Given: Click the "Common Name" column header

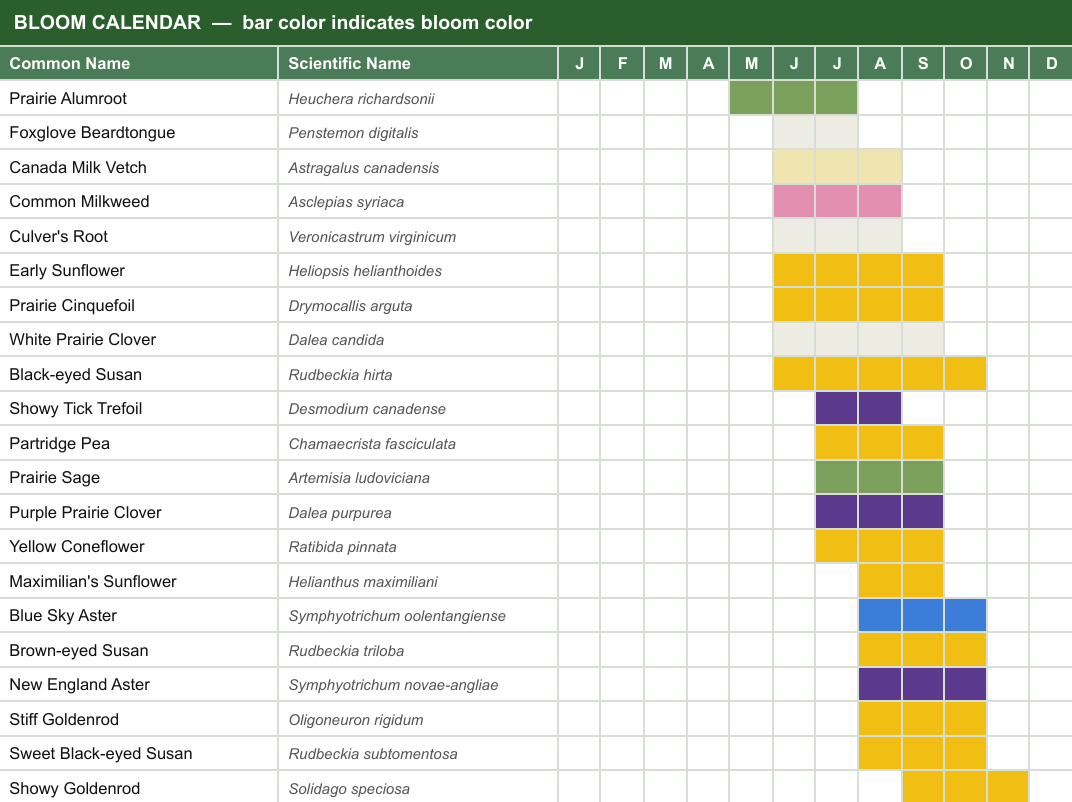Looking at the screenshot, I should pyautogui.click(x=139, y=64).
